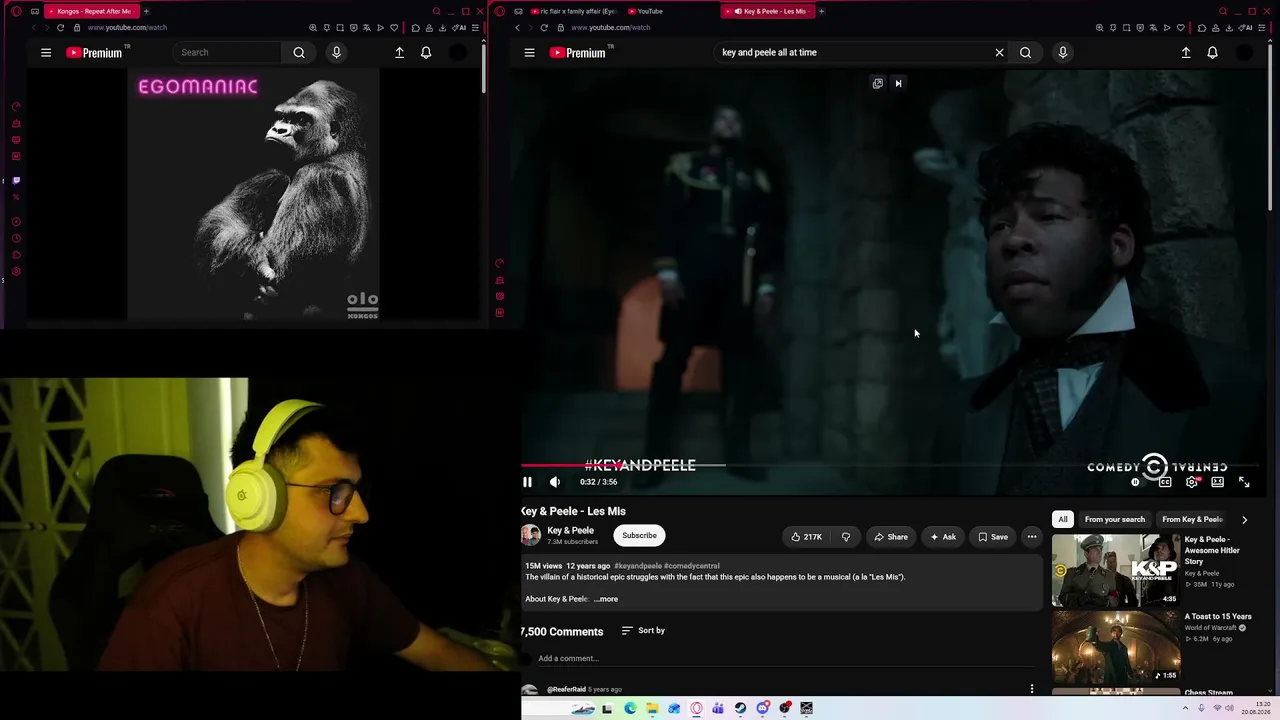Select the From Key & Peele chip

1192,519
